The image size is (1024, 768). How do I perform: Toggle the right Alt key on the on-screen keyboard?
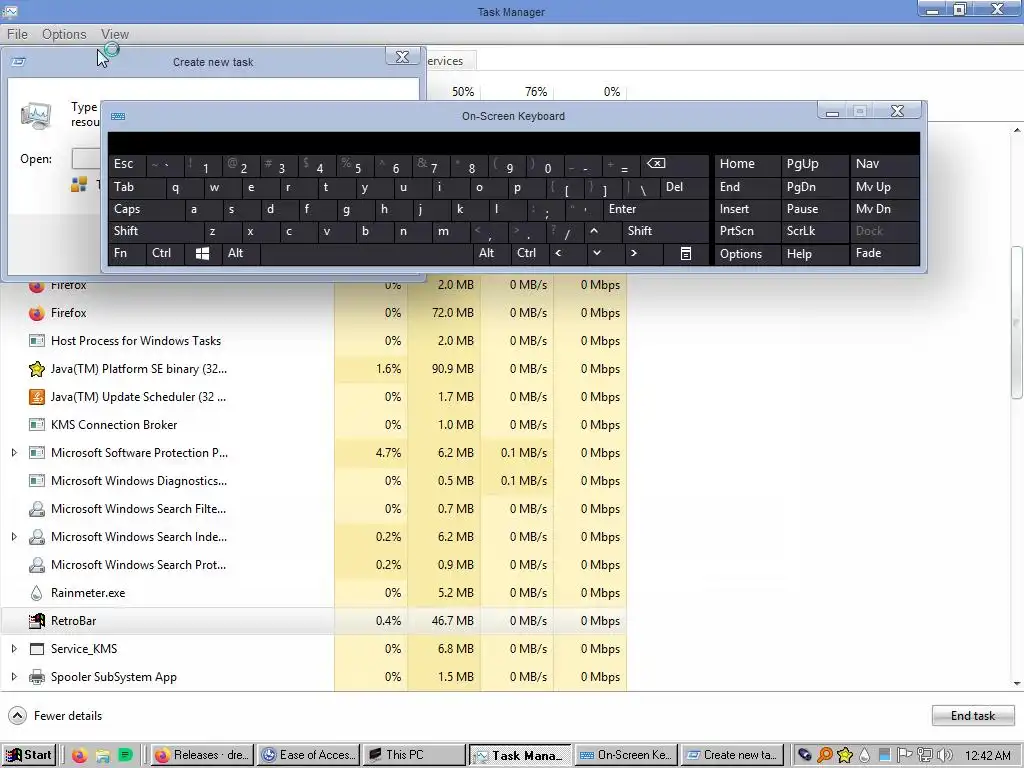coord(490,253)
